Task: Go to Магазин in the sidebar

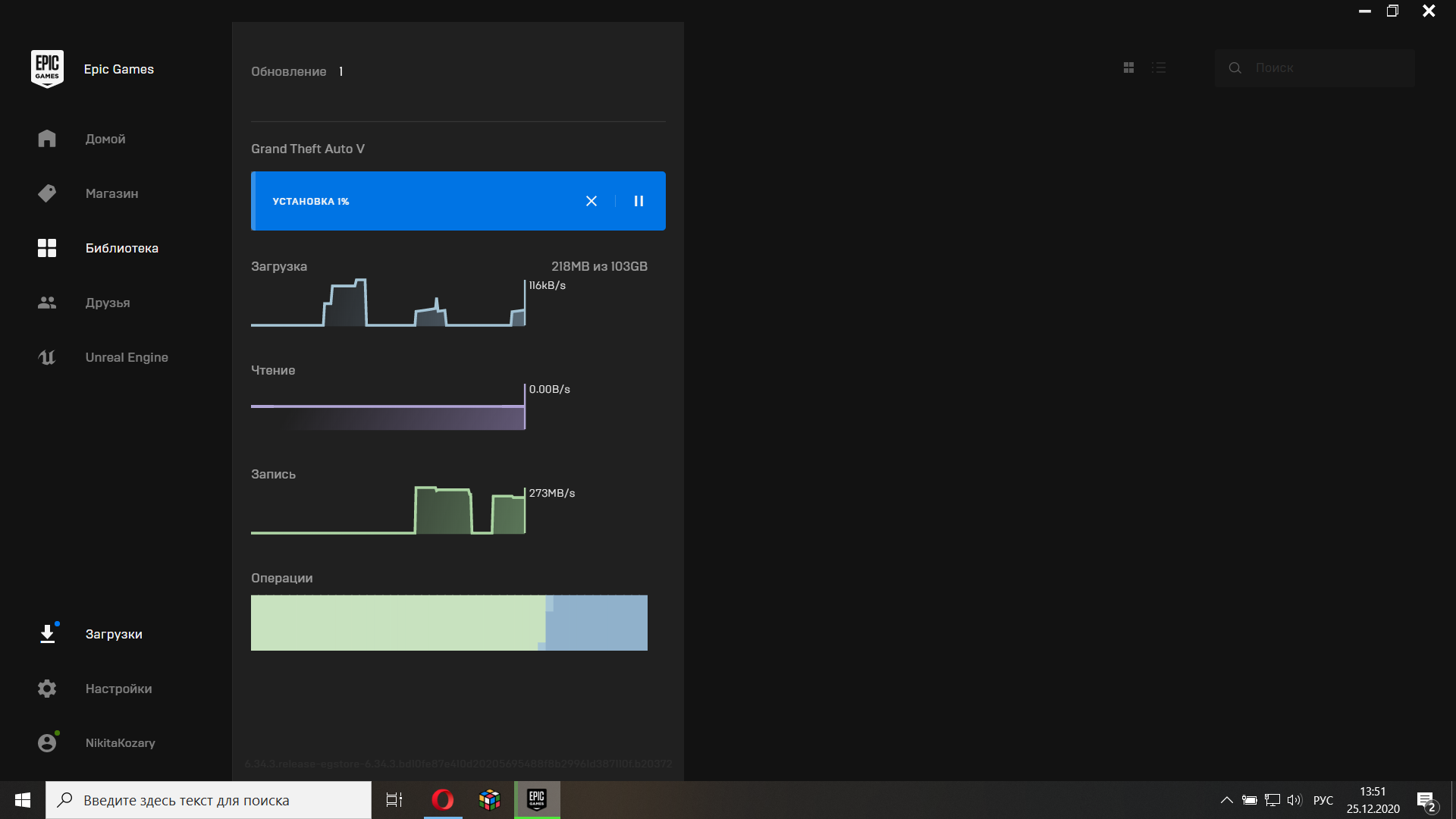Action: coord(111,193)
